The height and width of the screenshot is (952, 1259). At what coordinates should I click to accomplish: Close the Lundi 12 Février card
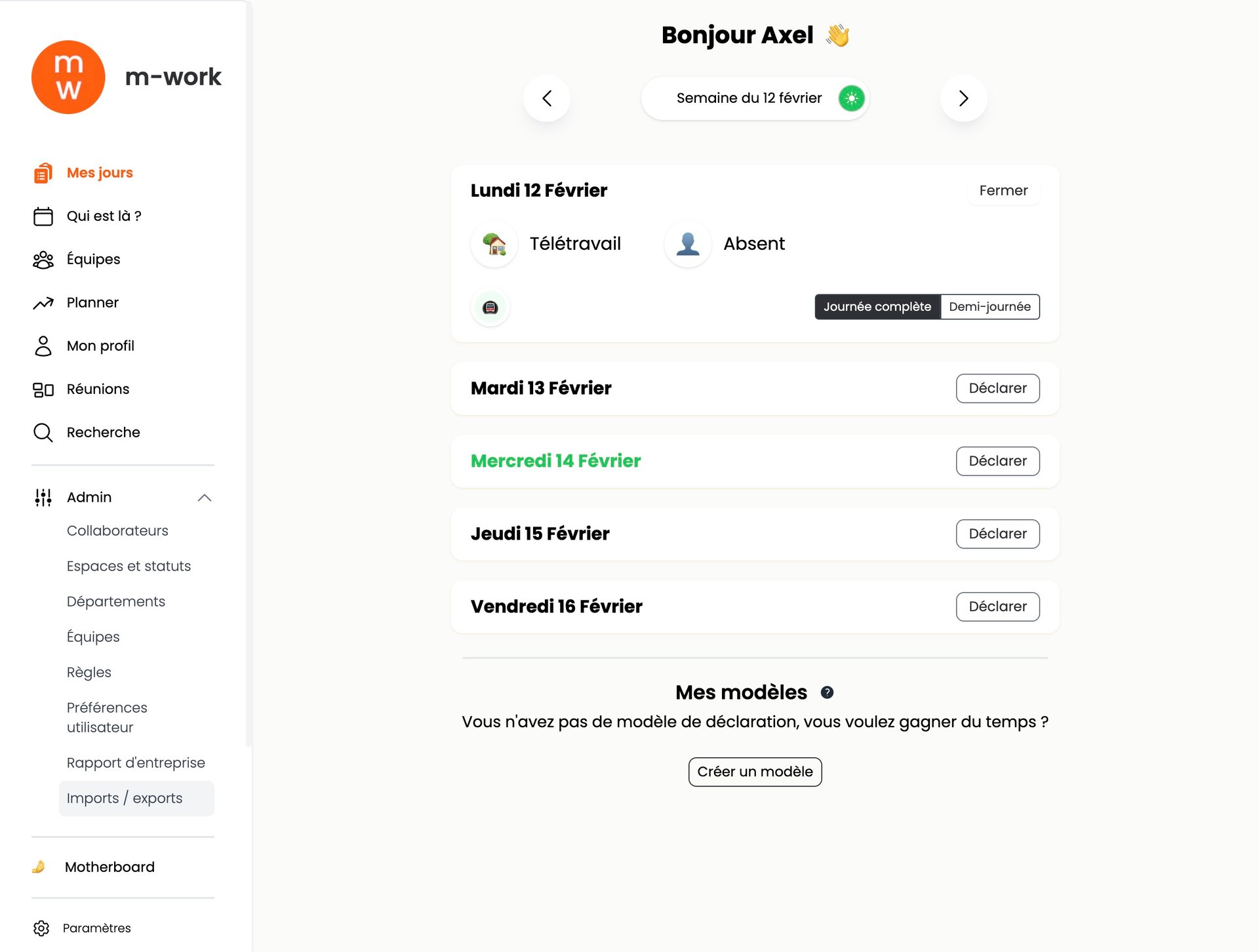point(1003,191)
